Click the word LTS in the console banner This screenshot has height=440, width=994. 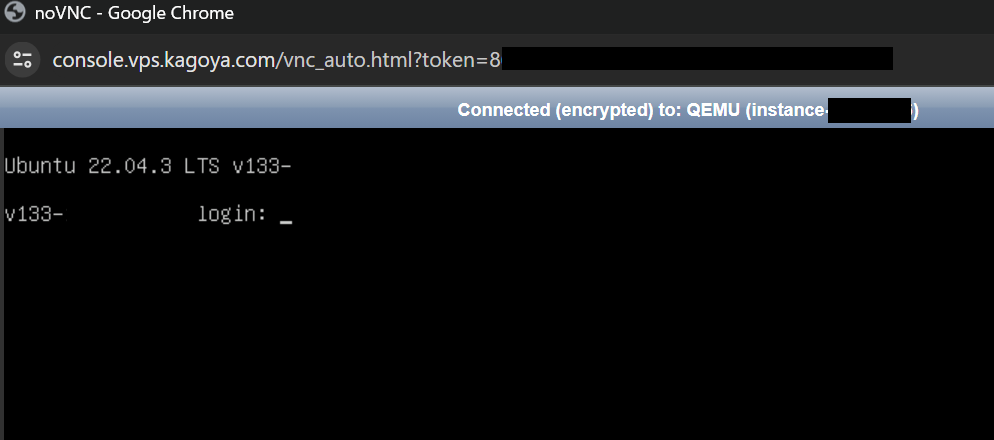202,165
